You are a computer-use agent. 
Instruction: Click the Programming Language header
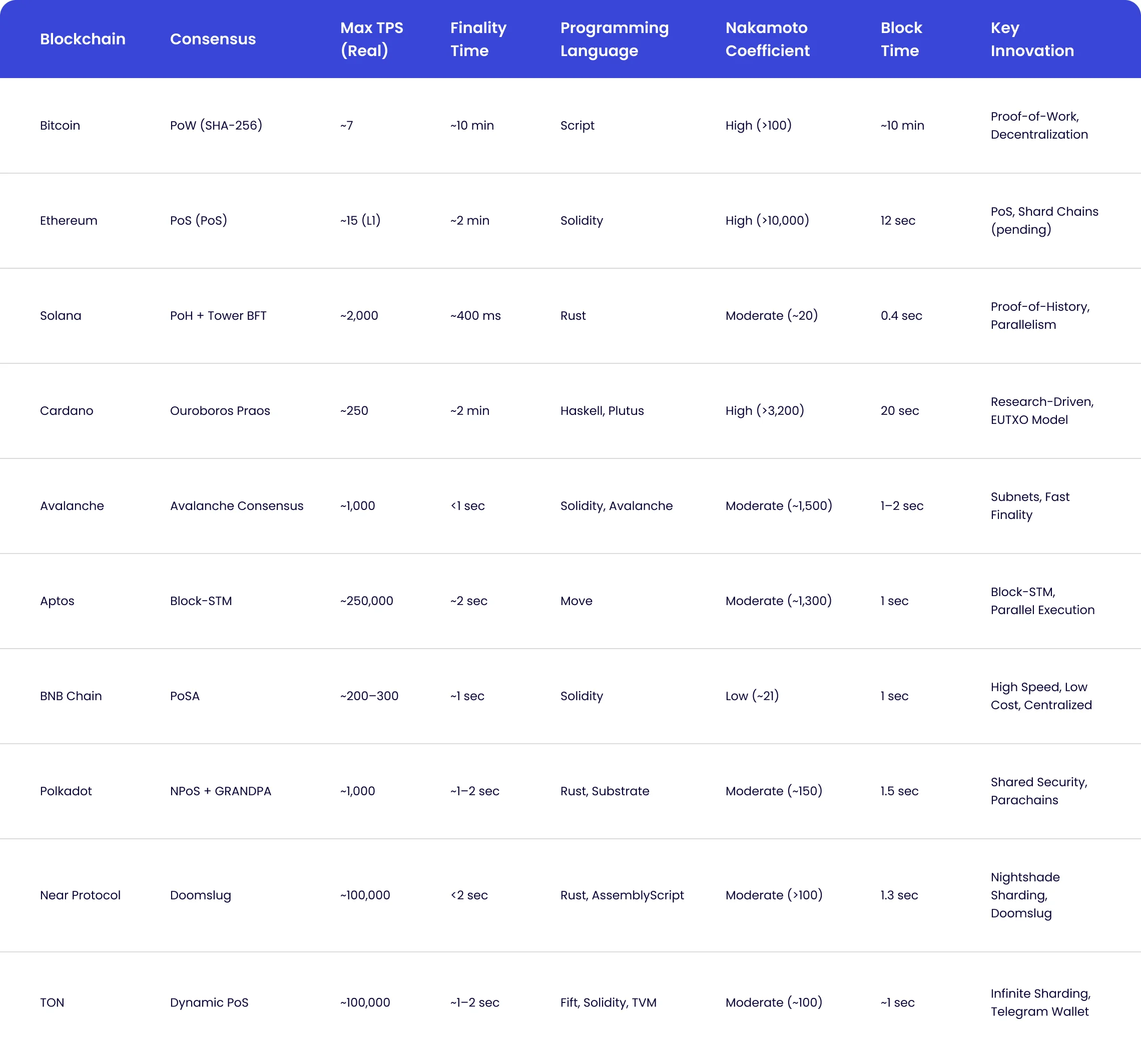[614, 39]
